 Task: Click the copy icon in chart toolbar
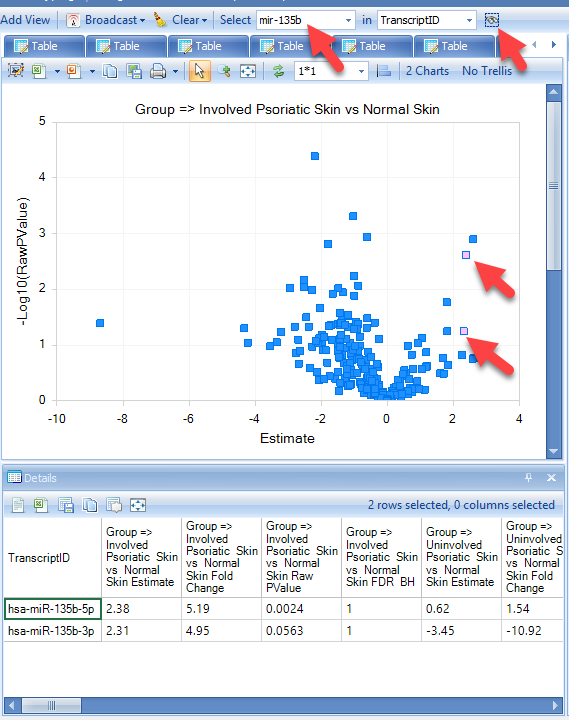[110, 71]
